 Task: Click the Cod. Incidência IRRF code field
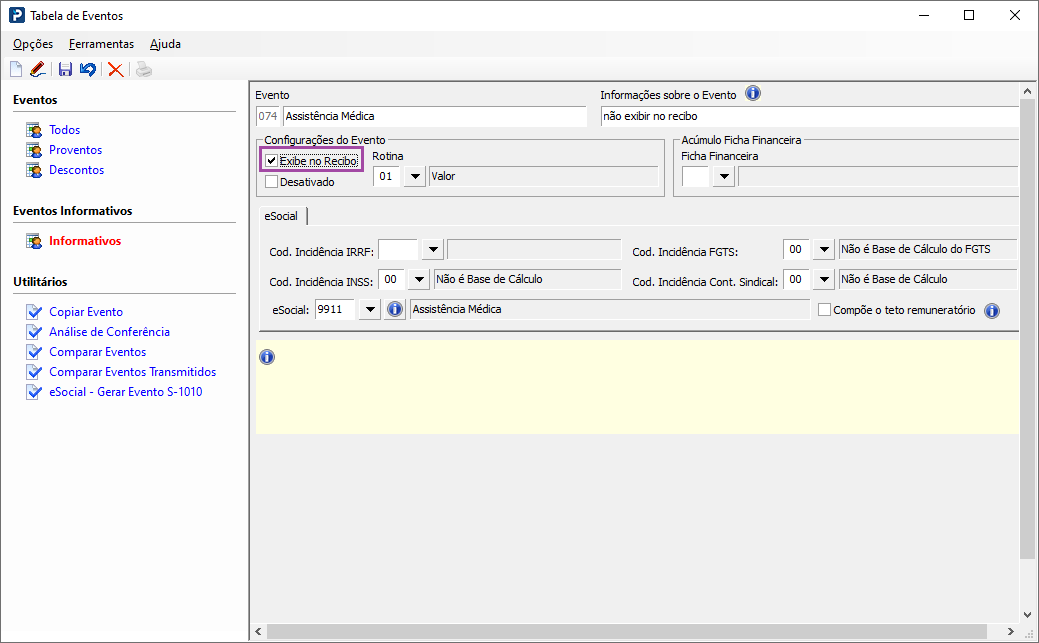[x=398, y=250]
